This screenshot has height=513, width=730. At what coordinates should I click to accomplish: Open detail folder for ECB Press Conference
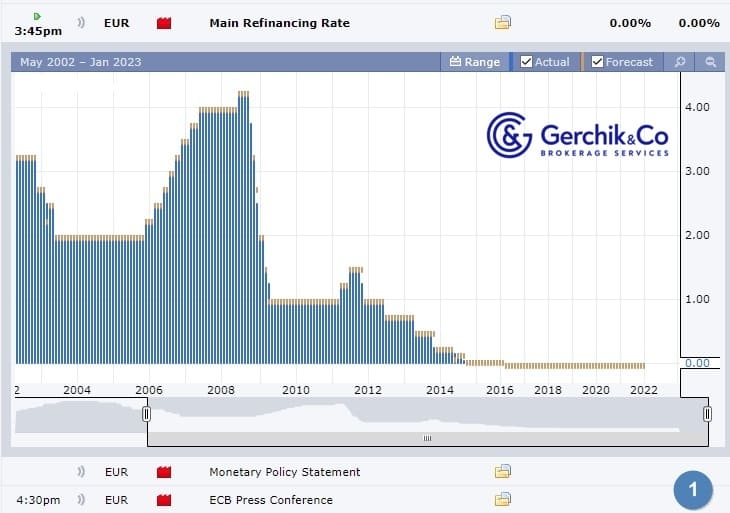(503, 499)
